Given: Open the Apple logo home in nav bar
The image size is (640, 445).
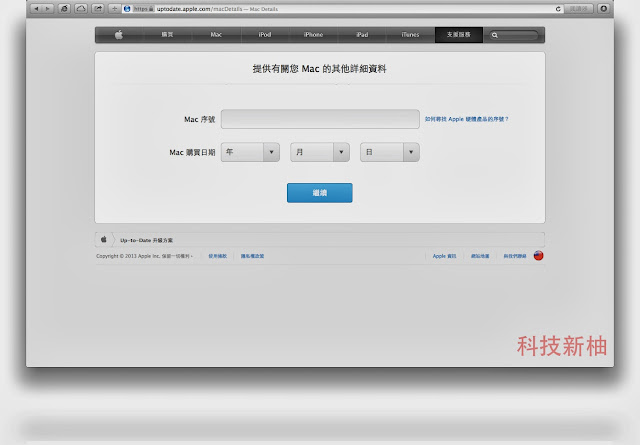Looking at the screenshot, I should click(x=119, y=35).
